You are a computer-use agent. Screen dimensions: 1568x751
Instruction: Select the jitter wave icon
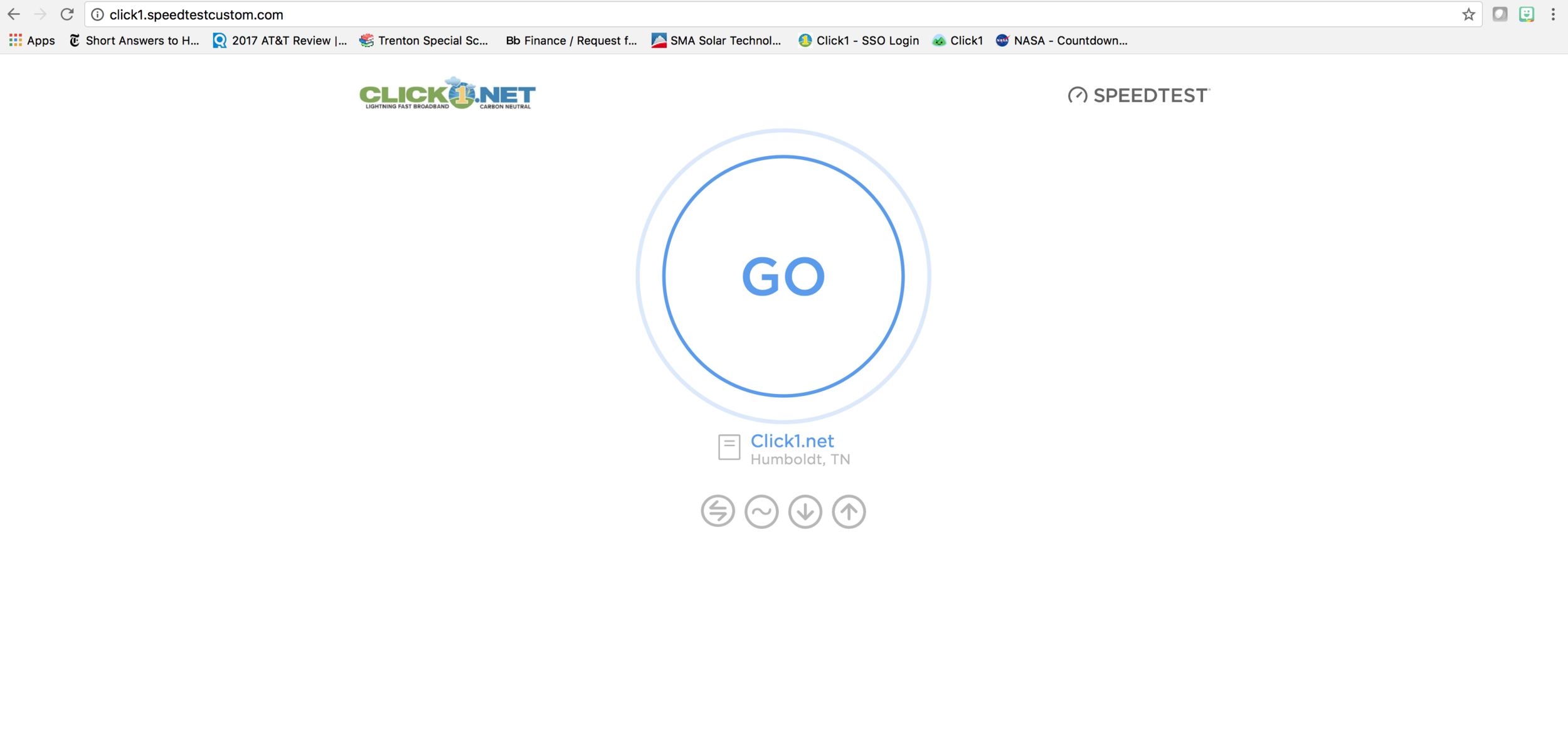click(761, 511)
